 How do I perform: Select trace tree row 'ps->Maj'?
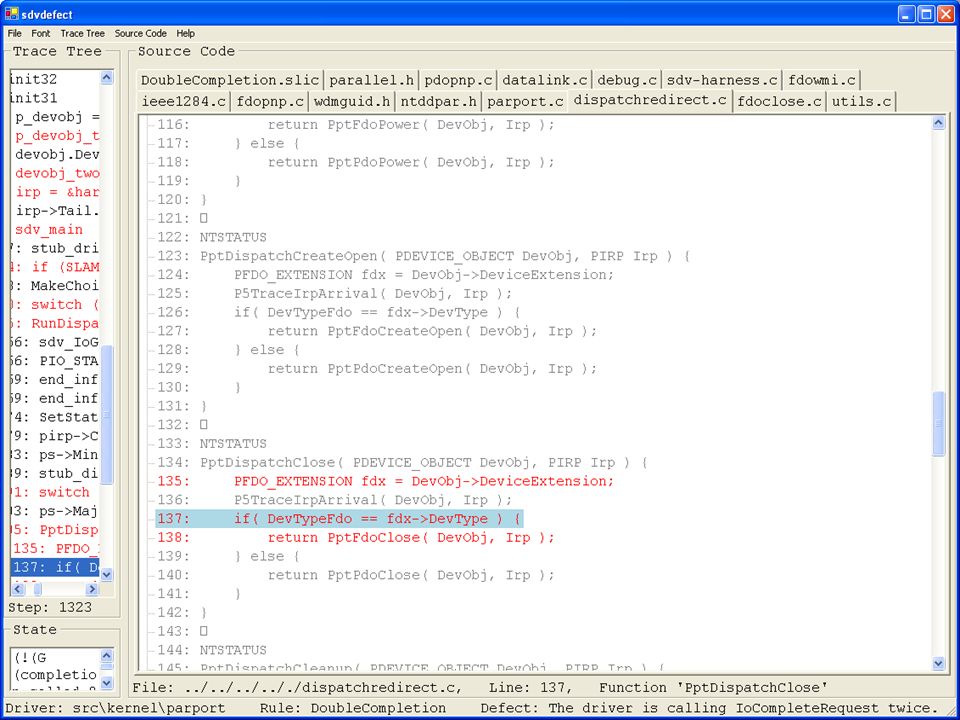[55, 511]
